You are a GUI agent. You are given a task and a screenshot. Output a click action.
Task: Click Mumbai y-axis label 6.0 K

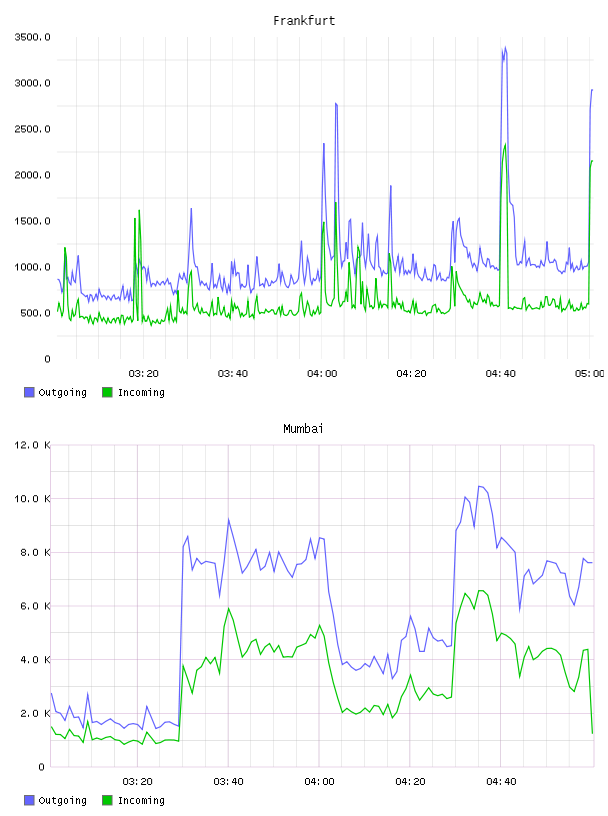(35, 606)
